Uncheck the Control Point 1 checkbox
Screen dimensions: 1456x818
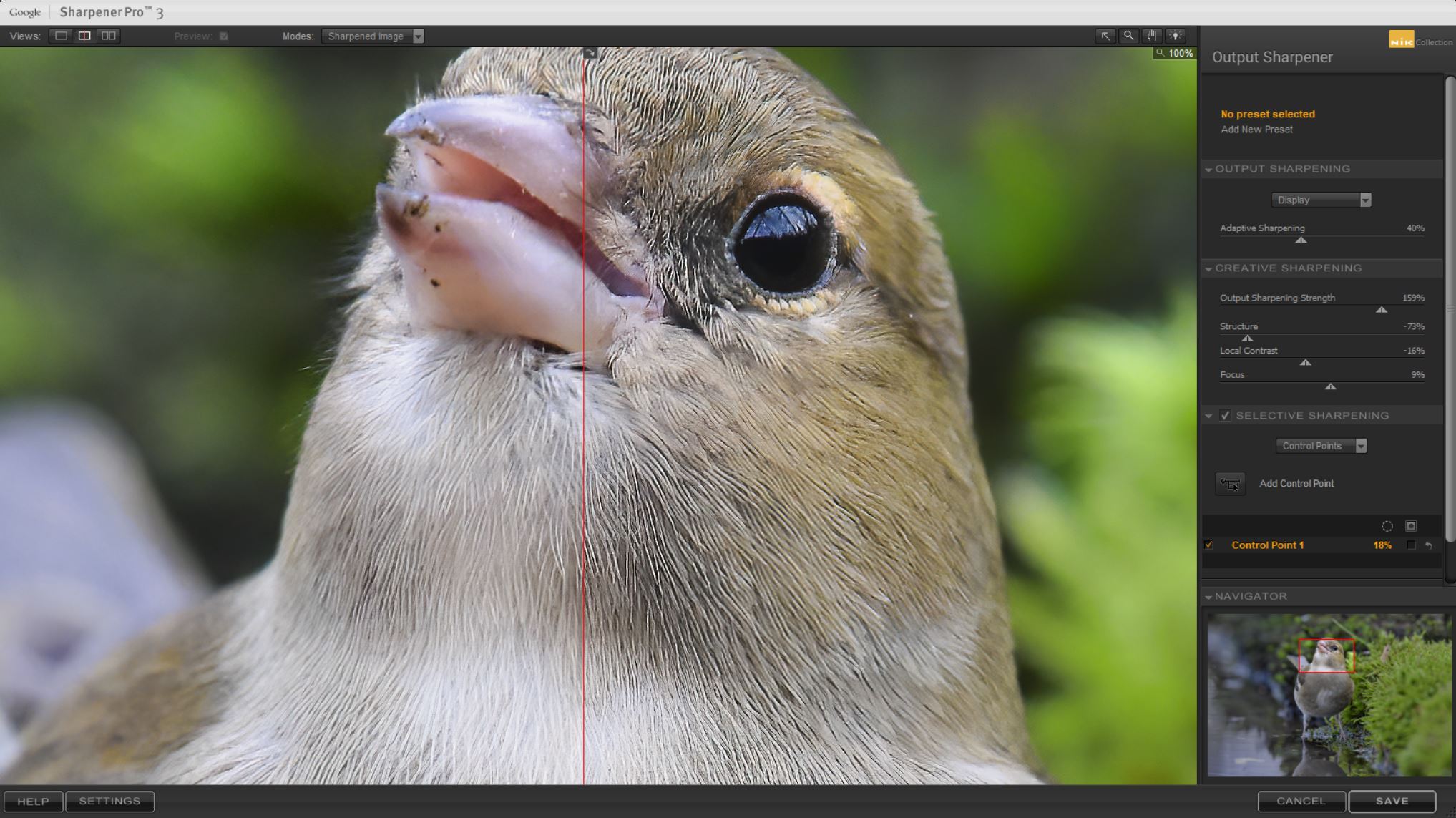1209,545
